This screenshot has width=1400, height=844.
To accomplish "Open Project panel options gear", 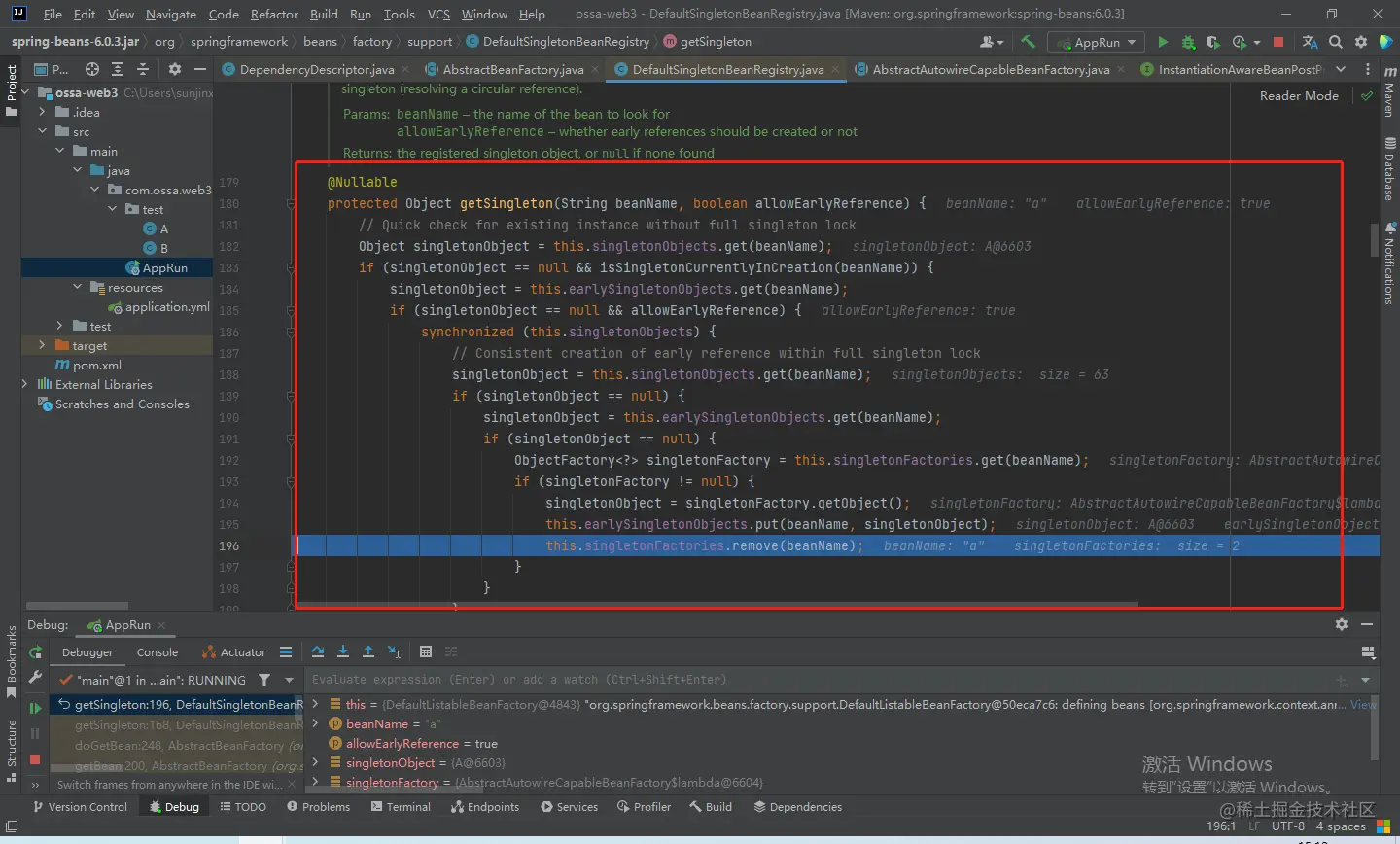I will click(x=175, y=69).
